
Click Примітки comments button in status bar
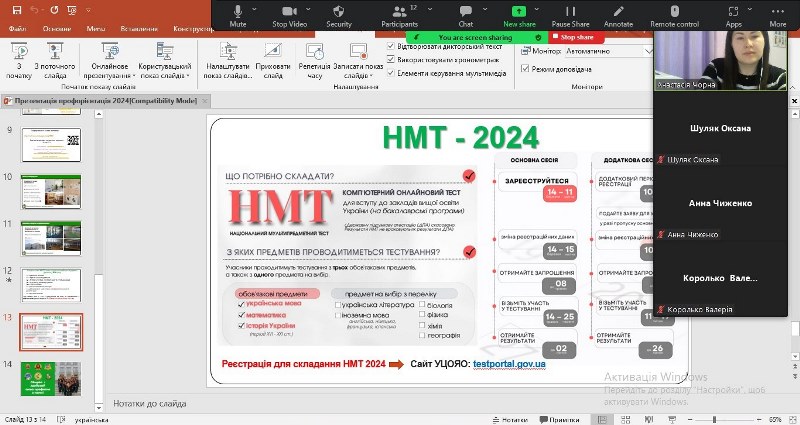(559, 420)
